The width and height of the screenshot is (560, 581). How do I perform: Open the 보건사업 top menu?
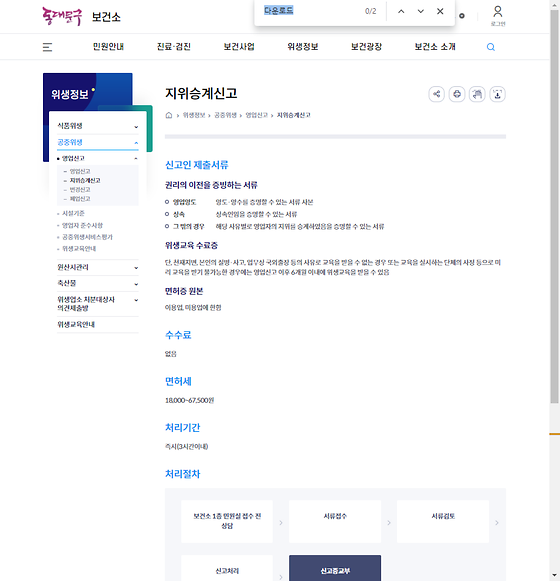coord(239,47)
